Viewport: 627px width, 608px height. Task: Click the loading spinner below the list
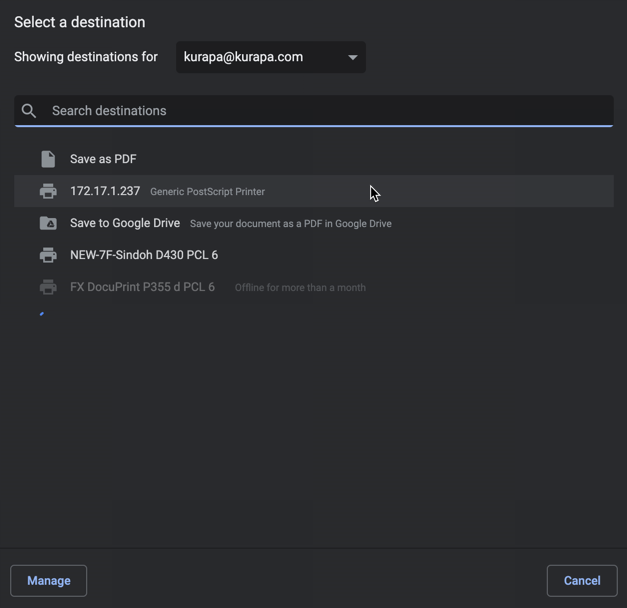(42, 314)
